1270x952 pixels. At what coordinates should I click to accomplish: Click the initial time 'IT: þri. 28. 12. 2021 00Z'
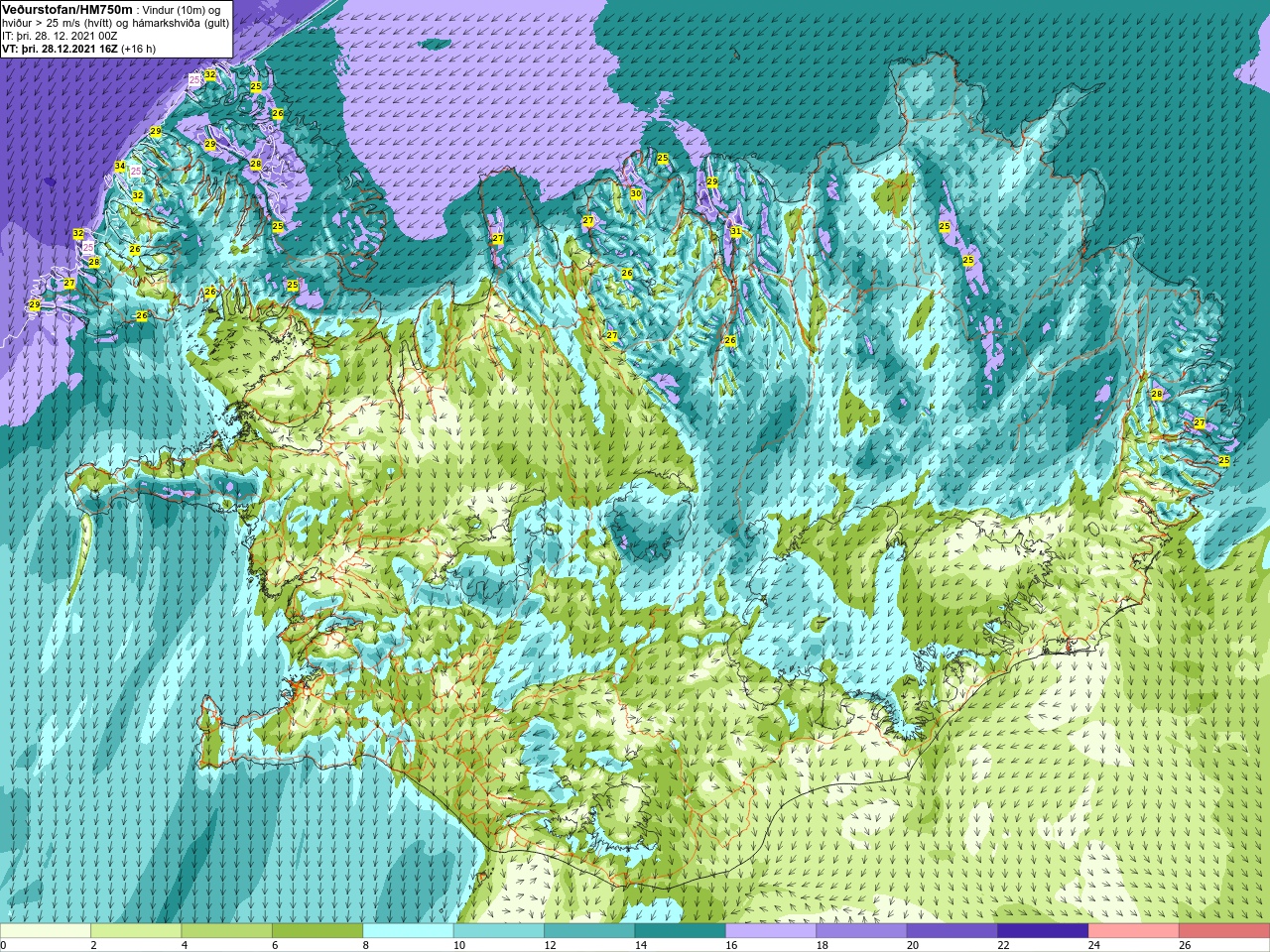pyautogui.click(x=60, y=36)
